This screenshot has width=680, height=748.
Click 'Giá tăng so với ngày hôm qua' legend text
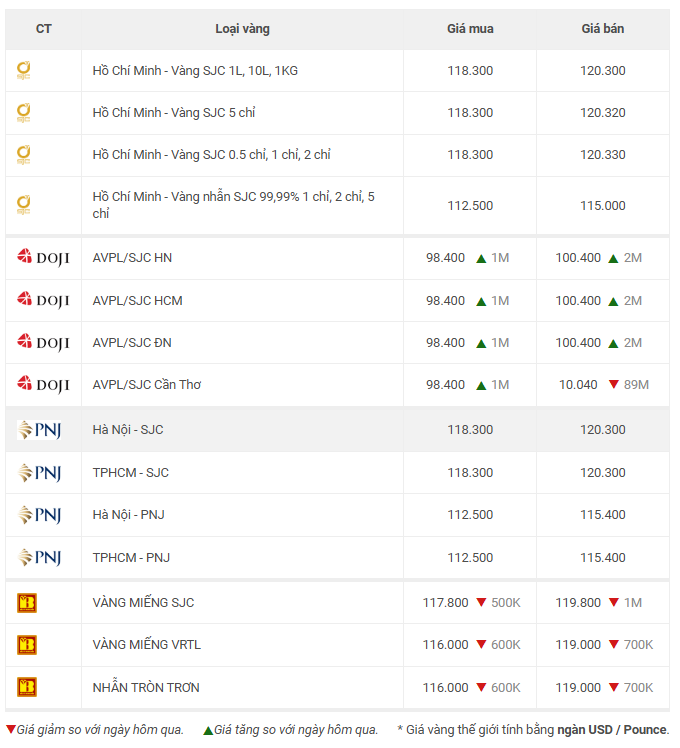pyautogui.click(x=296, y=730)
